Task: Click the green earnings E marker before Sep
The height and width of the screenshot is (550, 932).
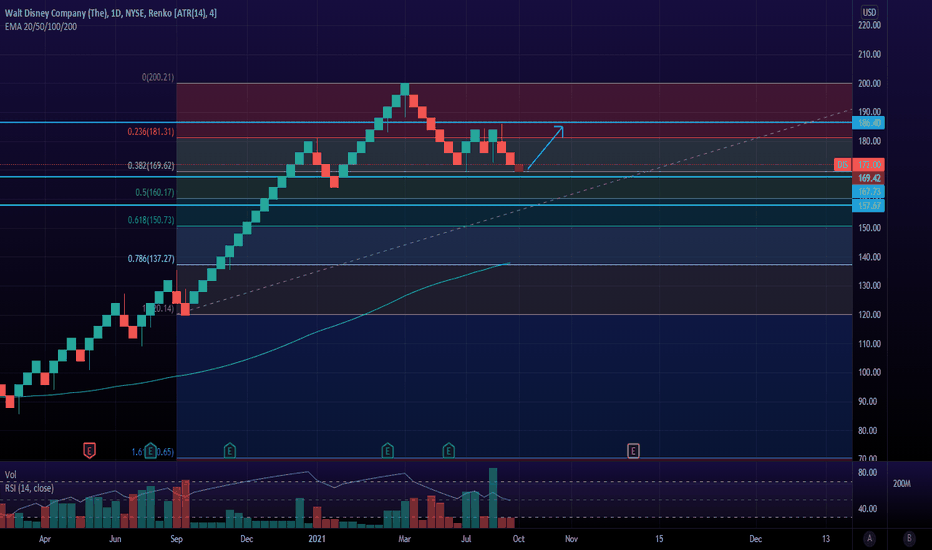Action: tap(150, 451)
